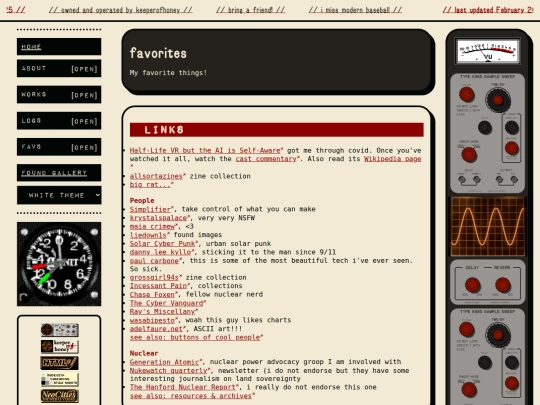Image resolution: width=540 pixels, height=405 pixels.
Task: Open the Solar Cyber Punk link
Action: click(x=164, y=243)
